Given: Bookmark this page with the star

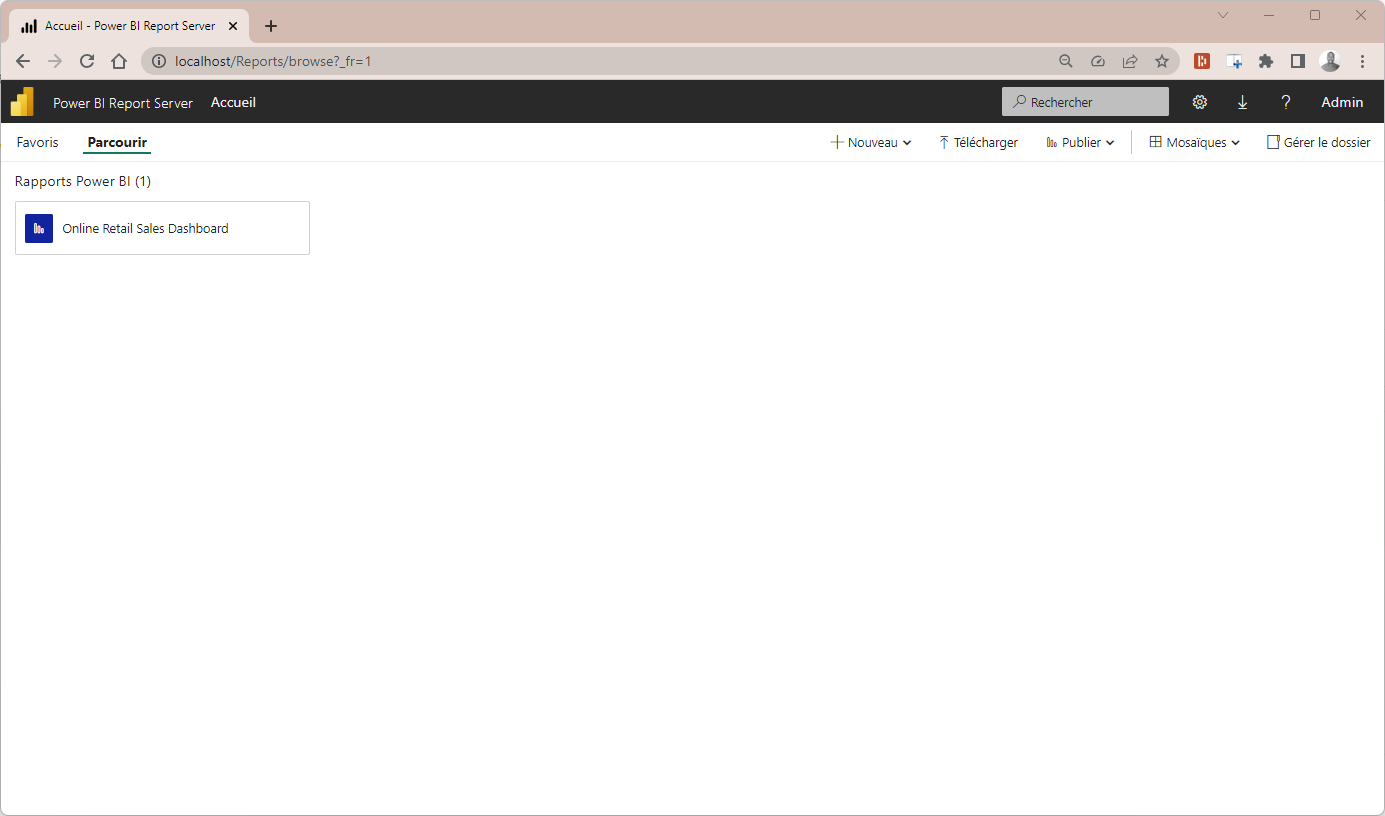Looking at the screenshot, I should pyautogui.click(x=1162, y=61).
